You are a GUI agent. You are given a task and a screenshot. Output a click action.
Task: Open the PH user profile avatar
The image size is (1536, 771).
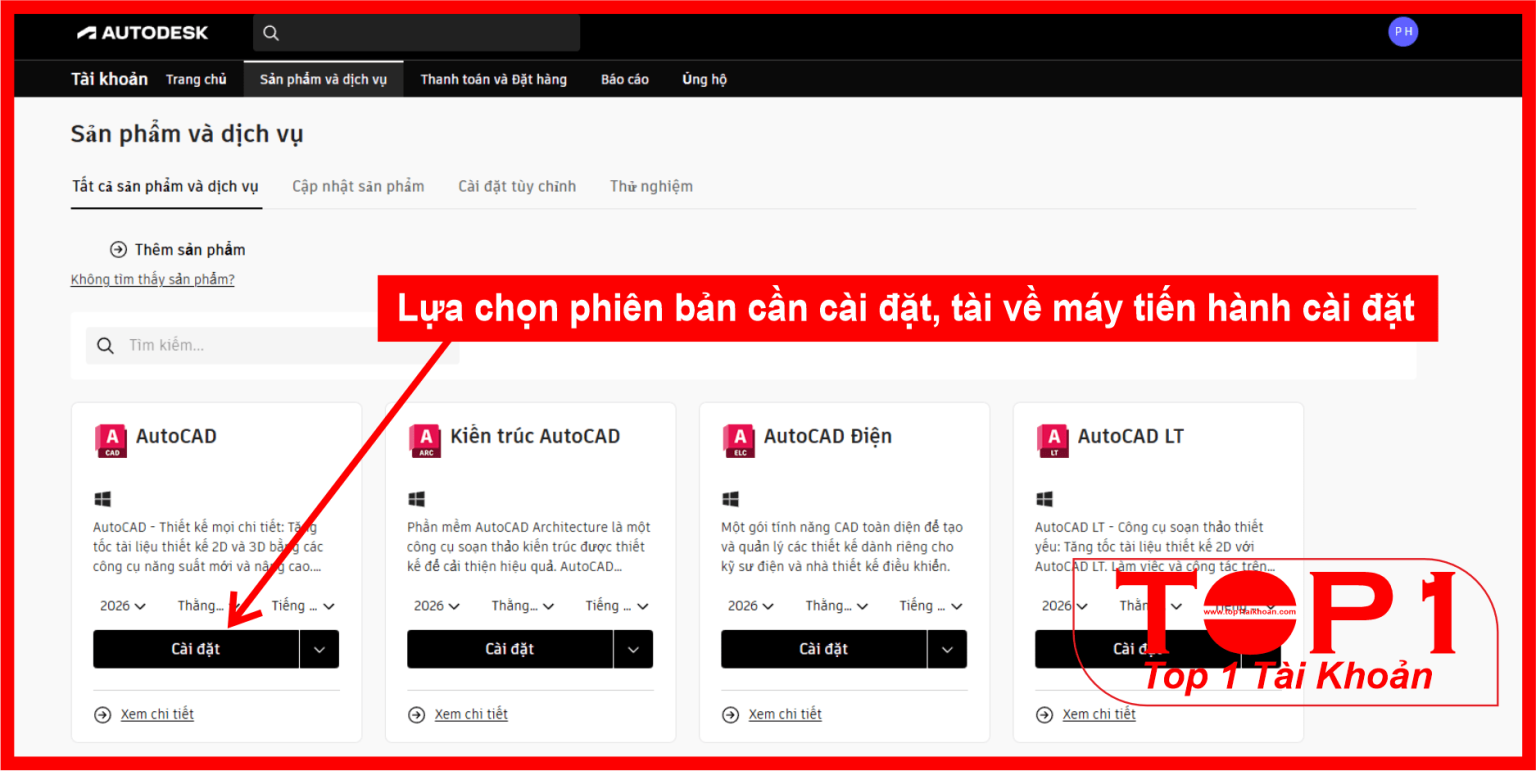pos(1402,32)
